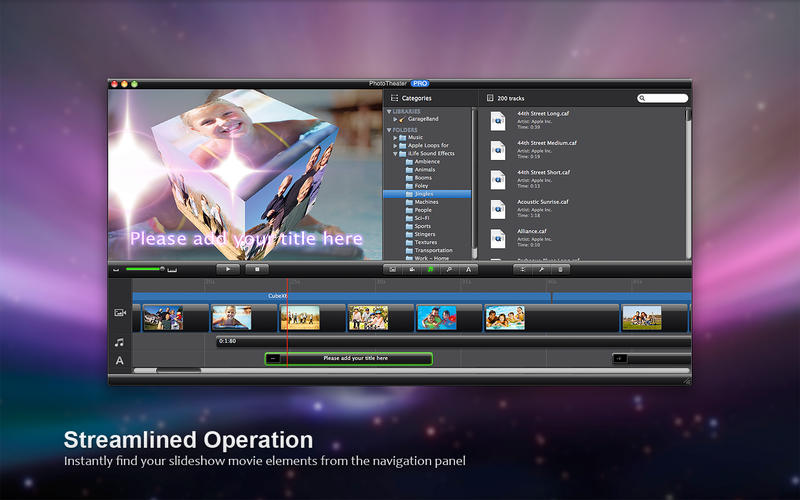The width and height of the screenshot is (800, 500).
Task: Open the photo browser toolbar icon
Action: tap(394, 269)
